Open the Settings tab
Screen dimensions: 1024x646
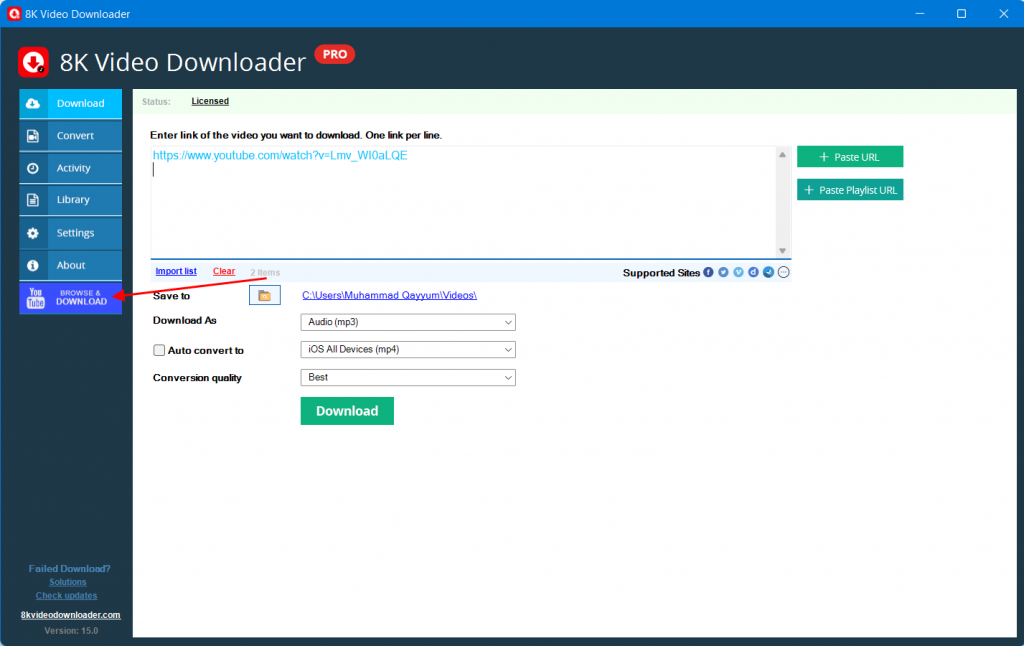[x=71, y=233]
